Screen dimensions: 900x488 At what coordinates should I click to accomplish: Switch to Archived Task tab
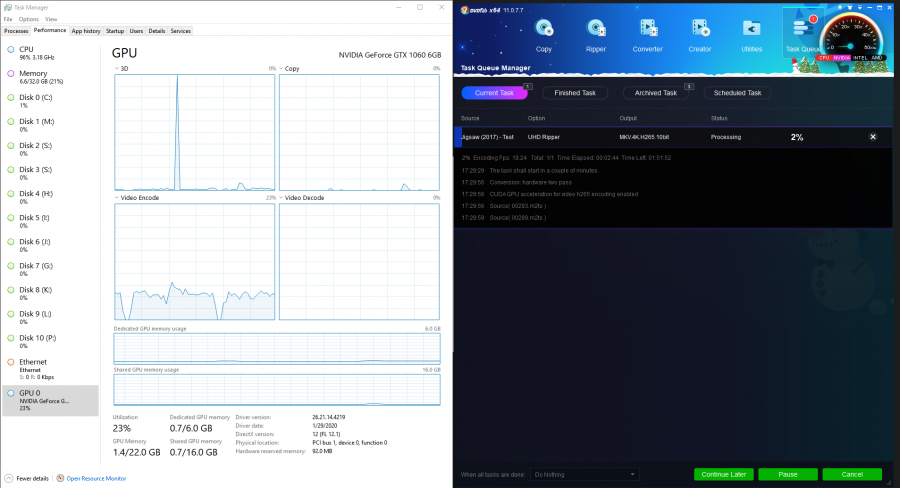[655, 92]
